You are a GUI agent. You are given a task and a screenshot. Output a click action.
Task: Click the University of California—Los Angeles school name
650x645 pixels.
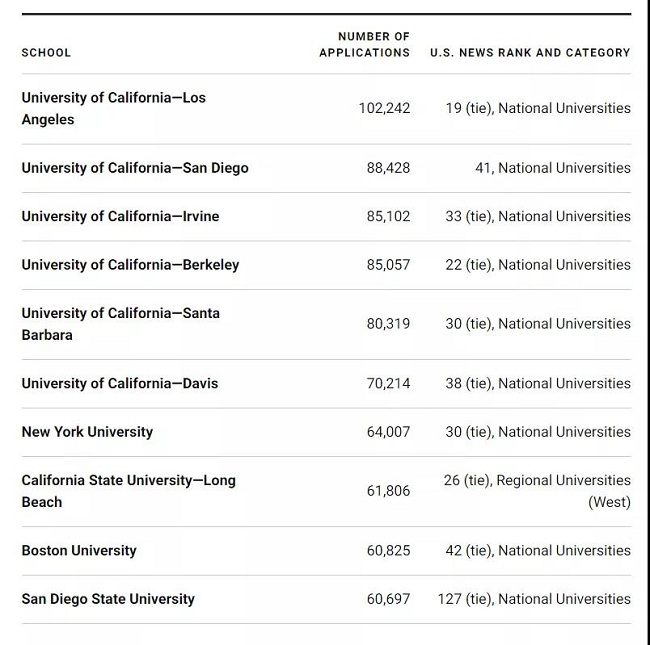click(114, 109)
